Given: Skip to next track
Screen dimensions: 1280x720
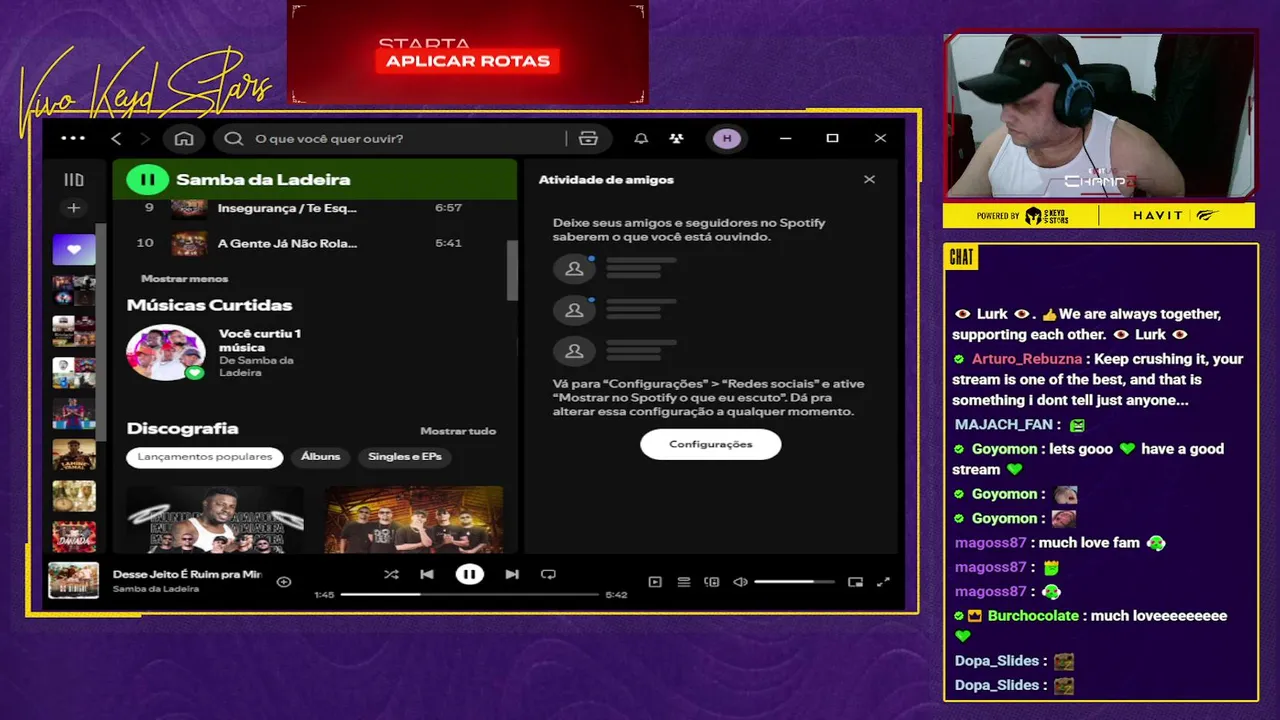Looking at the screenshot, I should point(512,575).
